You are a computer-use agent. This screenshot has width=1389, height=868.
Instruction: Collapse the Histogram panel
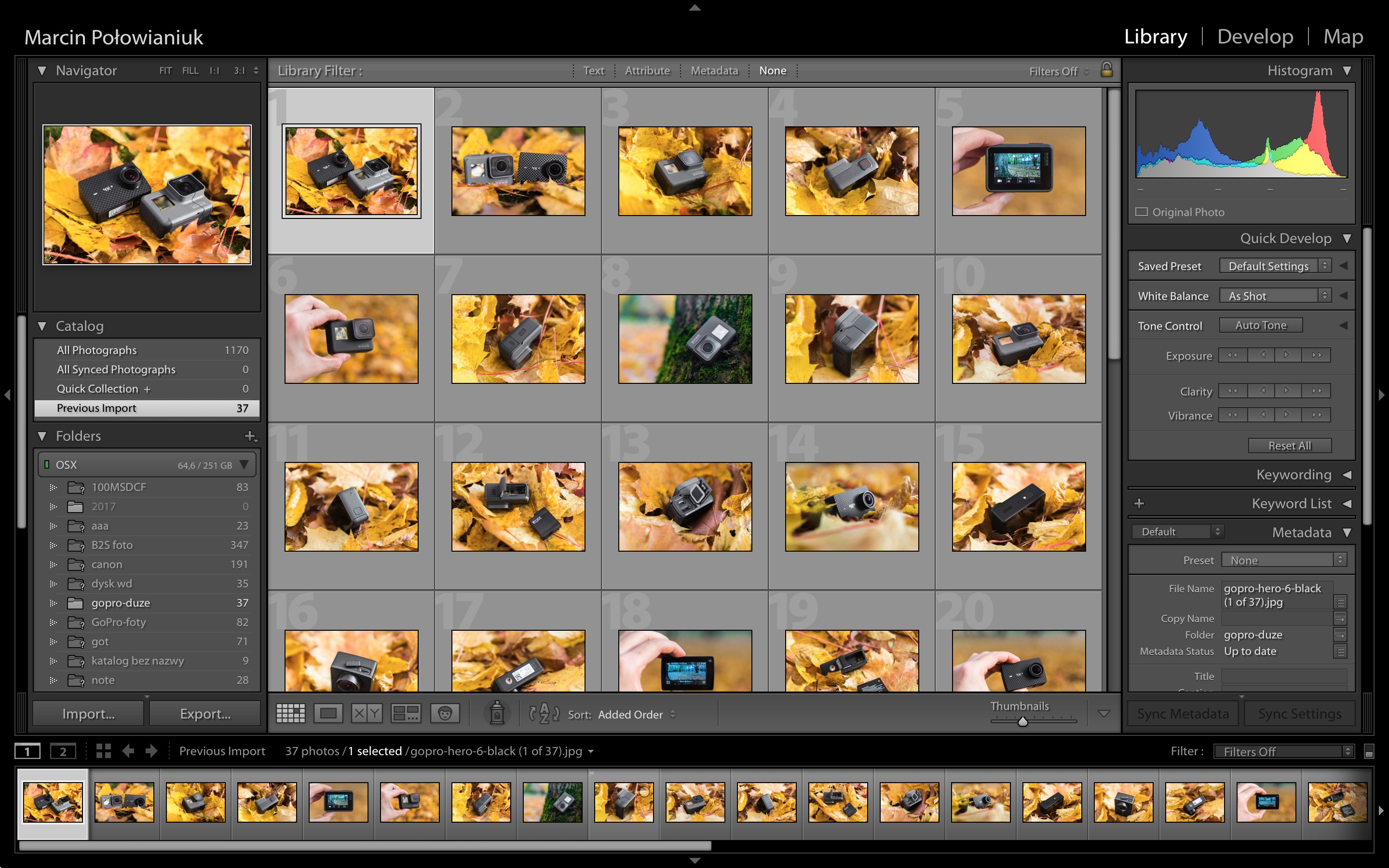click(x=1347, y=70)
